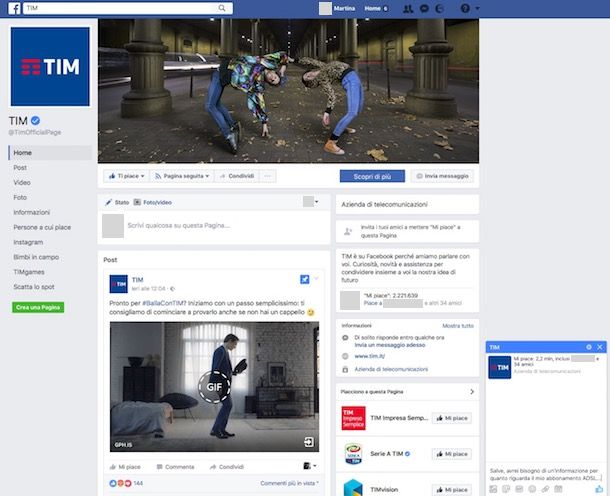Go to Home in the top bar
This screenshot has width=610, height=496.
pos(372,8)
